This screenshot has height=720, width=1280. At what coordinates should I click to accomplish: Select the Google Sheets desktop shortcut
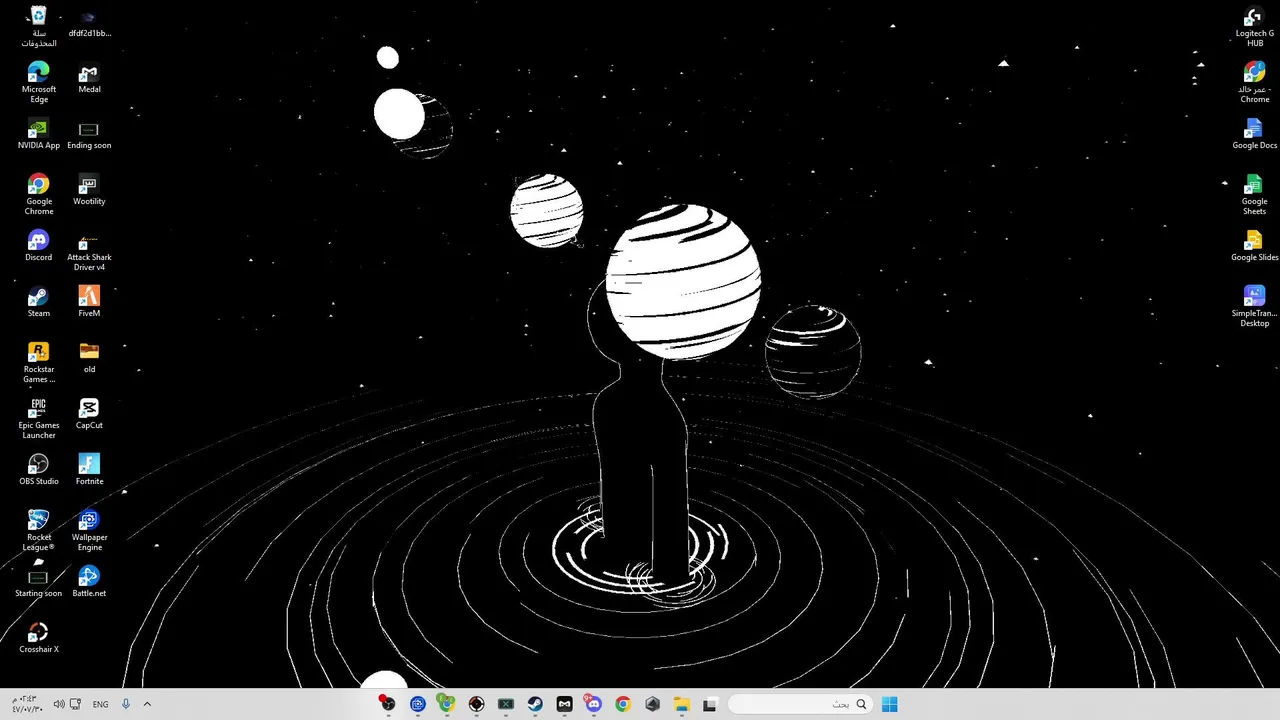click(1254, 195)
